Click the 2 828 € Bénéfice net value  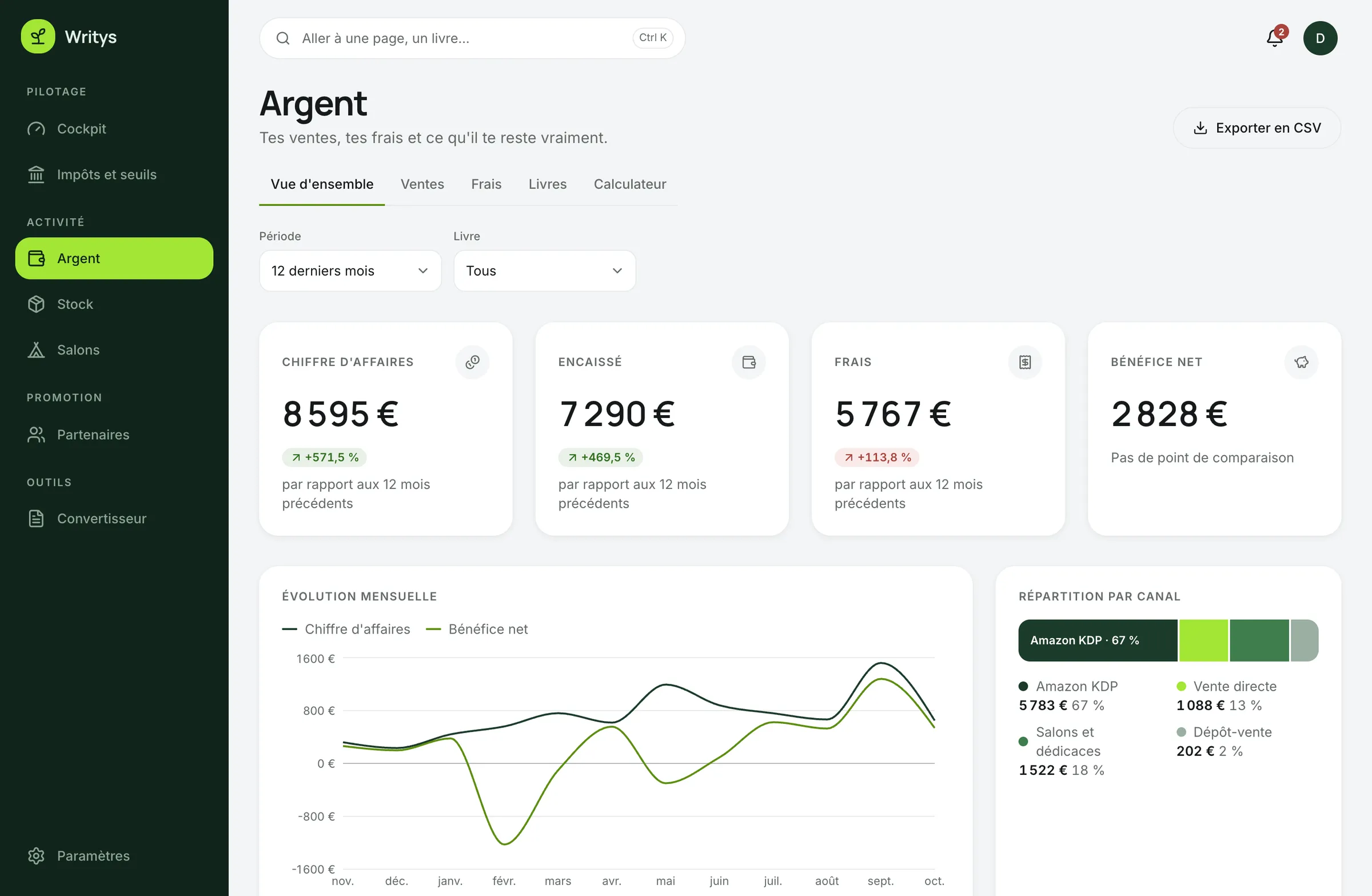(1169, 414)
